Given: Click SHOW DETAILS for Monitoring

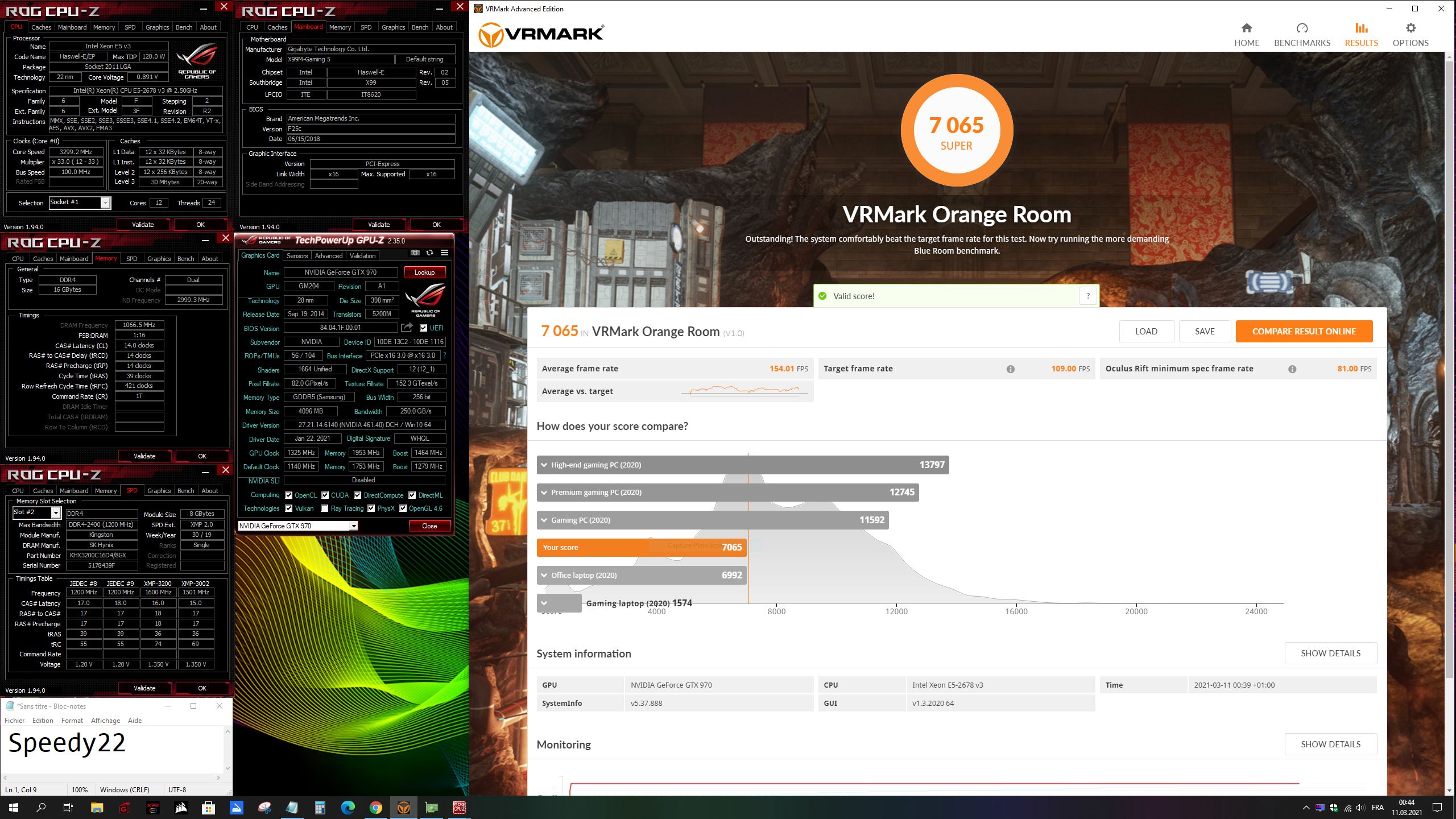Looking at the screenshot, I should click(x=1330, y=744).
